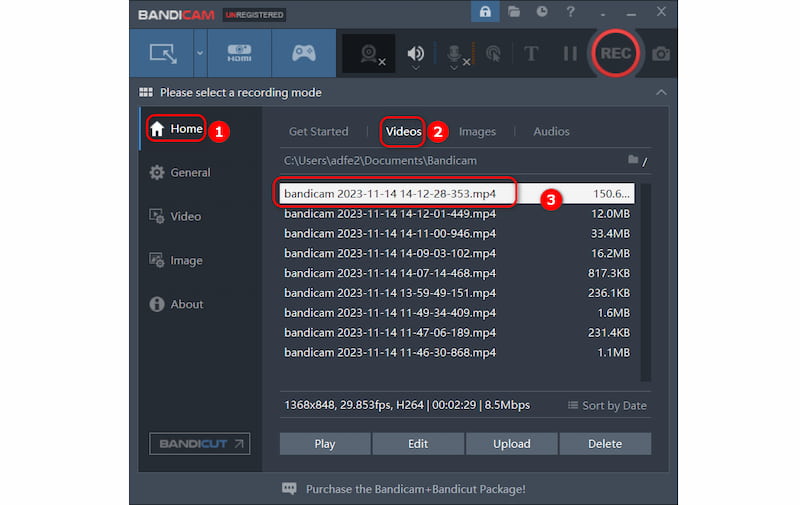800x505 pixels.
Task: Click the Upload button
Action: 511,443
